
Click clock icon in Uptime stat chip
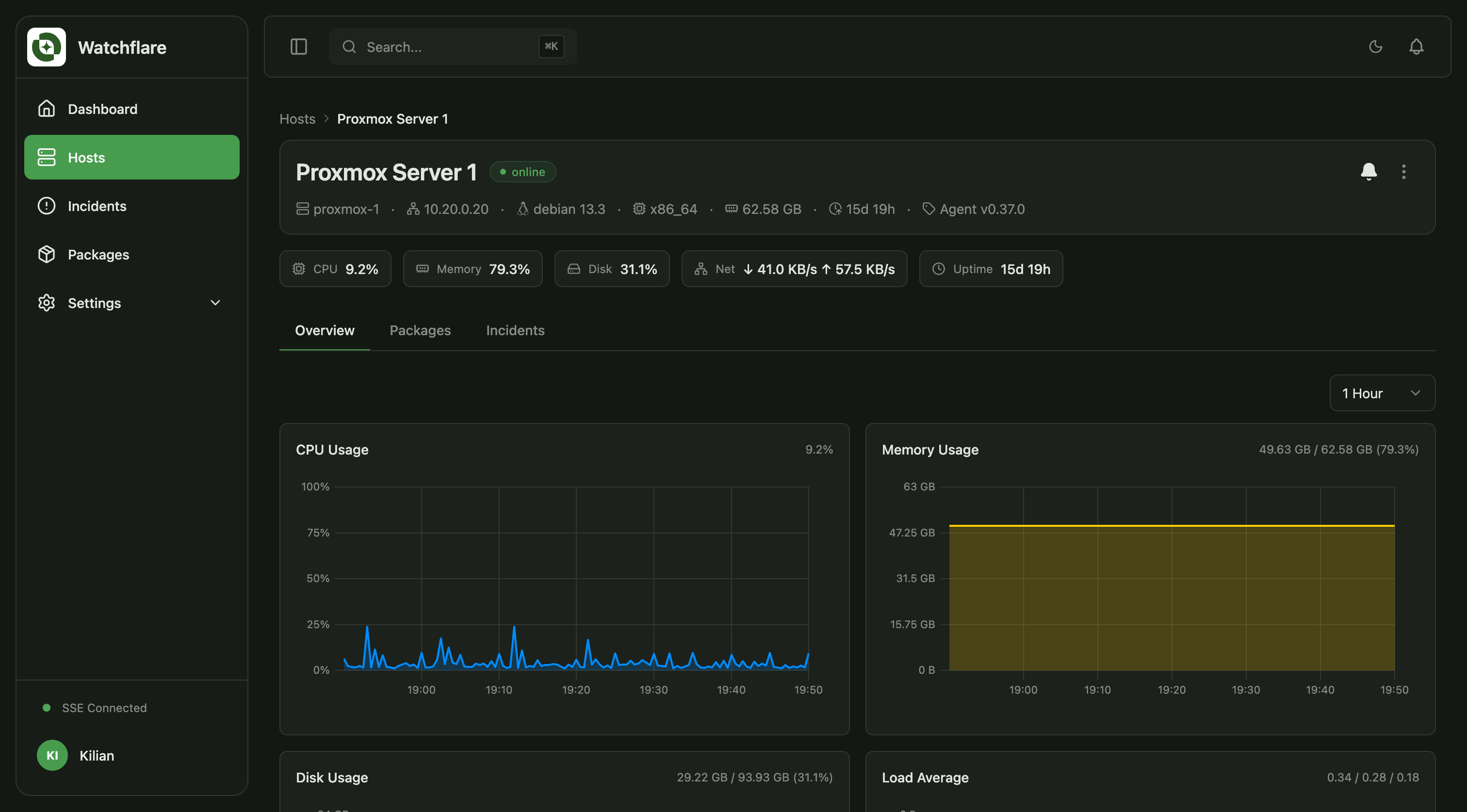coord(939,269)
